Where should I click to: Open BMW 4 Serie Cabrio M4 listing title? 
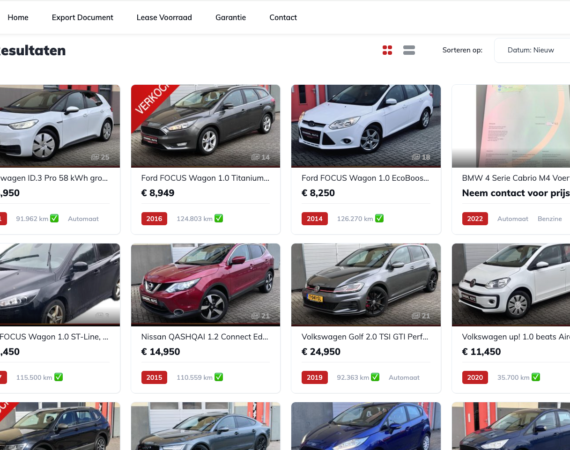(516, 178)
